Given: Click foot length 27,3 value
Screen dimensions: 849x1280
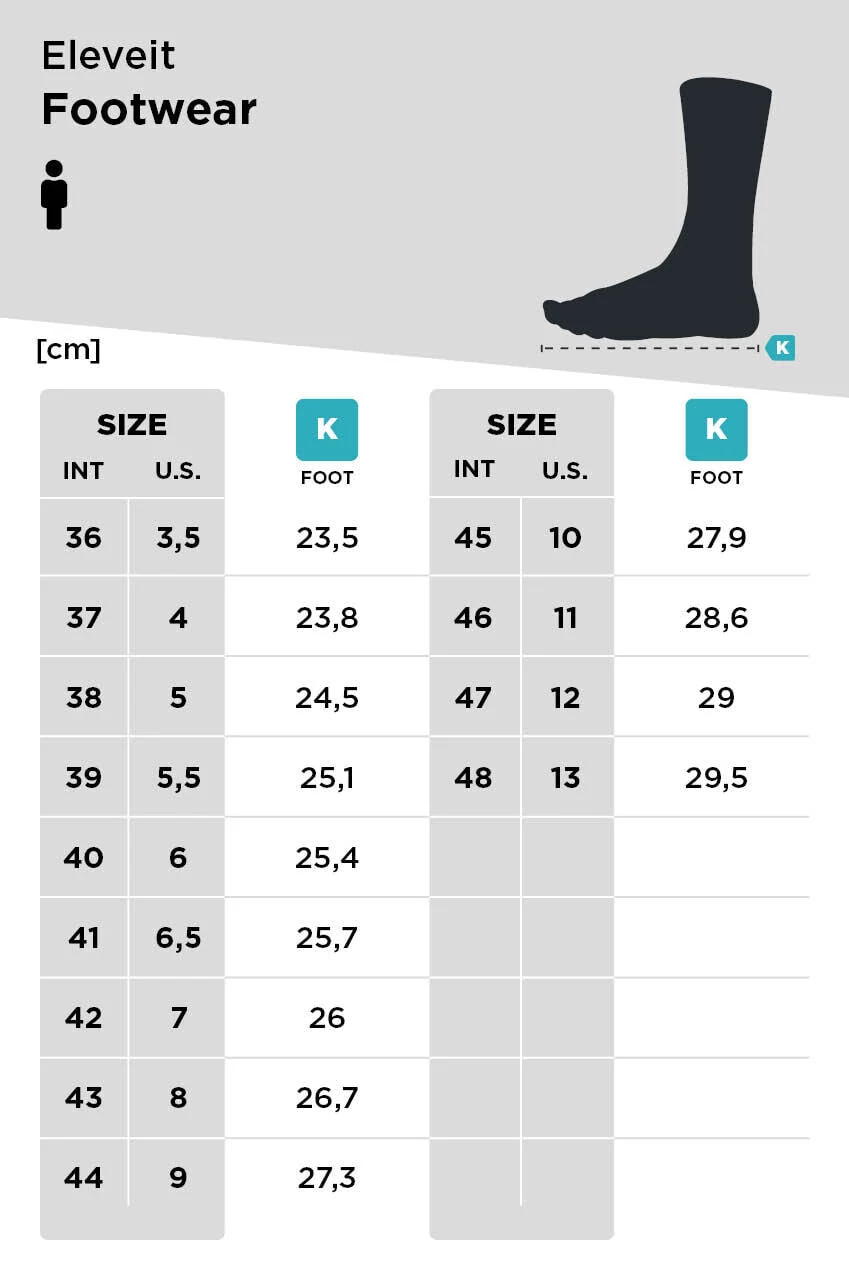Looking at the screenshot, I should tap(327, 1177).
